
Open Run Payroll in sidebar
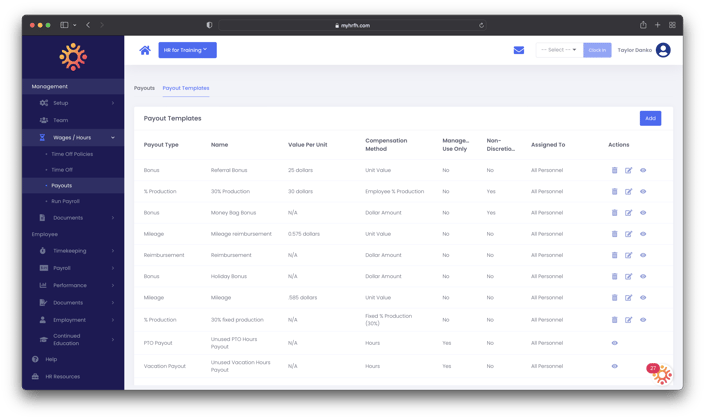coord(65,201)
